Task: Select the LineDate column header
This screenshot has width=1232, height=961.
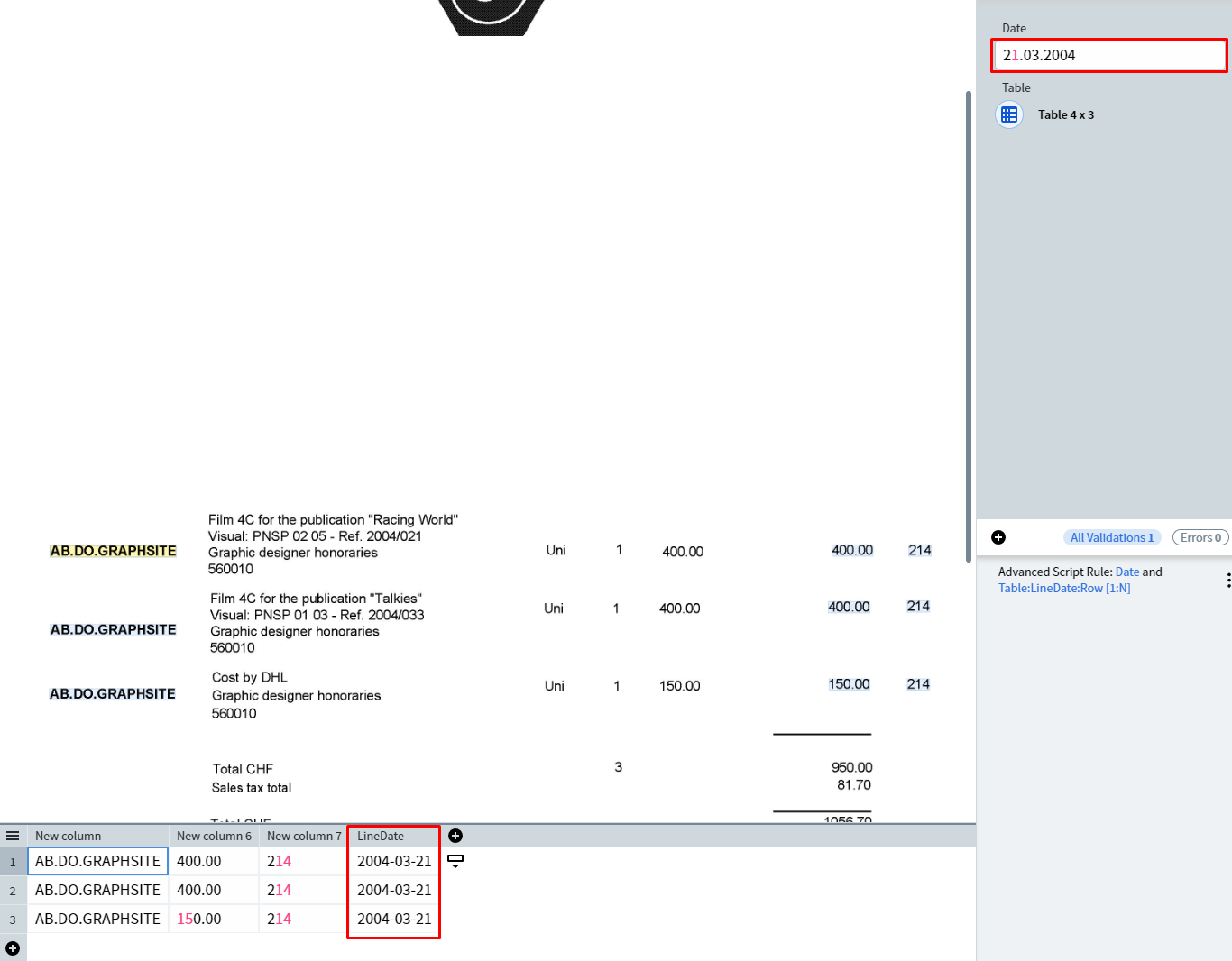Action: tap(381, 836)
